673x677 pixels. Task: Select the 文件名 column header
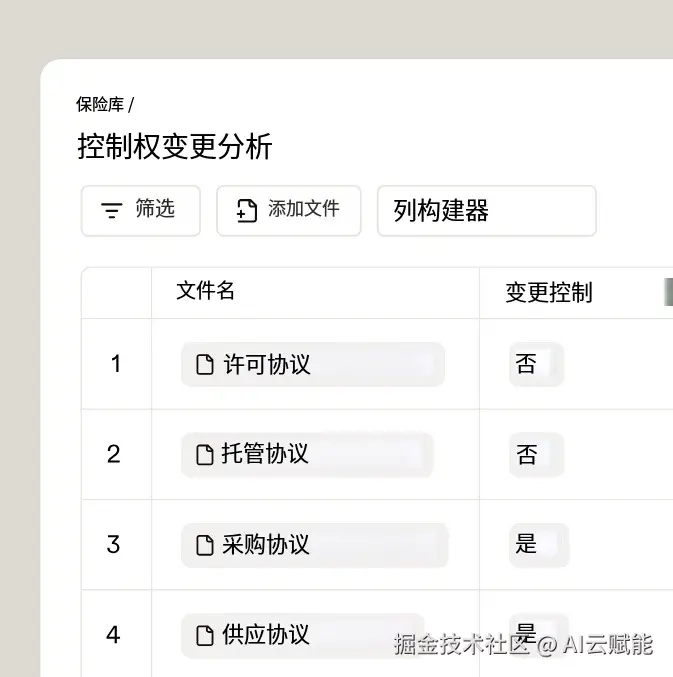click(205, 291)
